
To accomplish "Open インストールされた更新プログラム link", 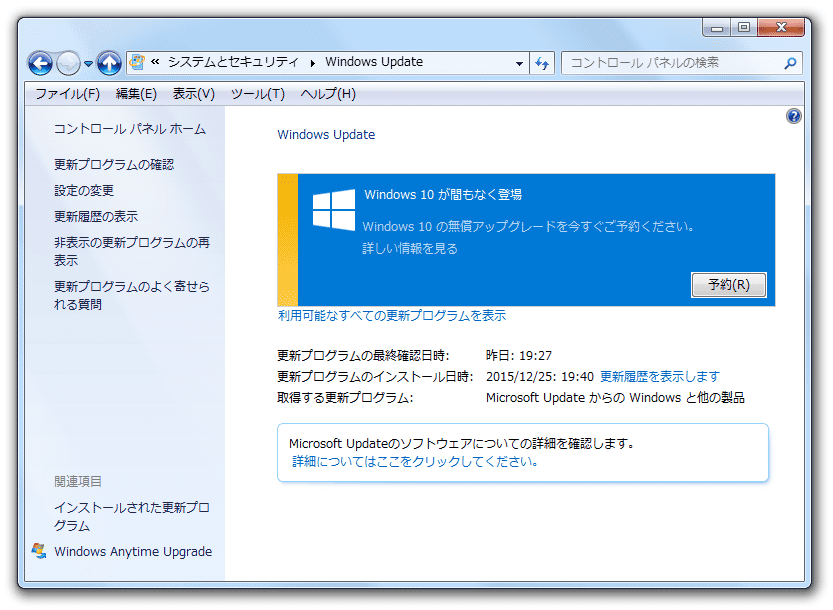I will click(x=132, y=516).
